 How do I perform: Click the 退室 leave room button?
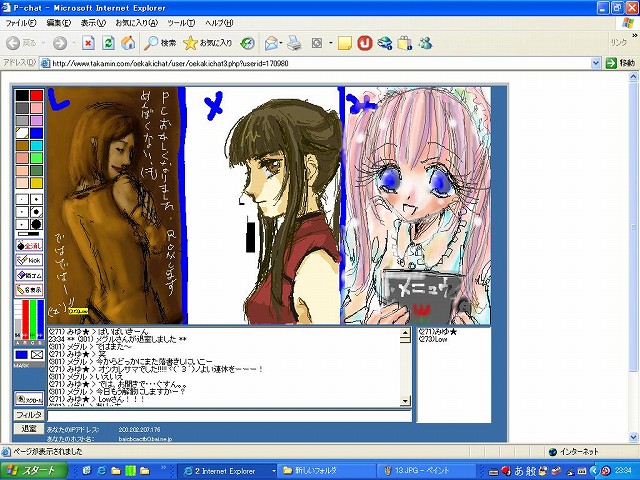(x=29, y=429)
